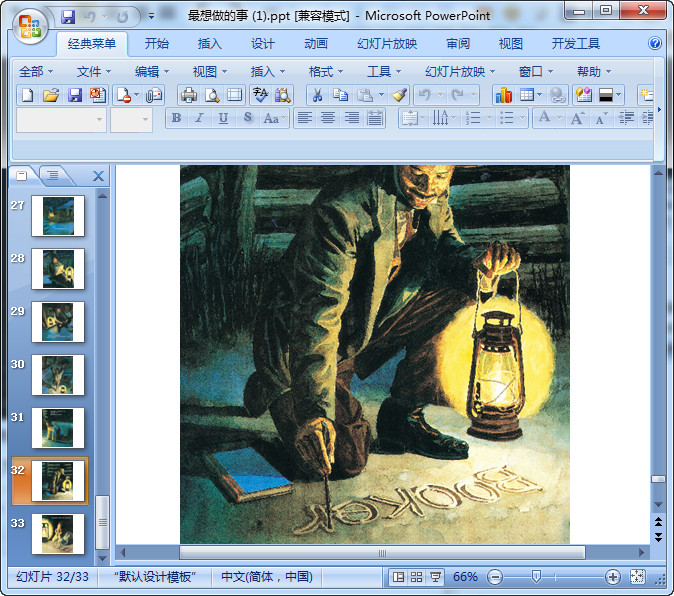
Task: Click the horizontal scrollbar under the slide
Action: point(382,553)
